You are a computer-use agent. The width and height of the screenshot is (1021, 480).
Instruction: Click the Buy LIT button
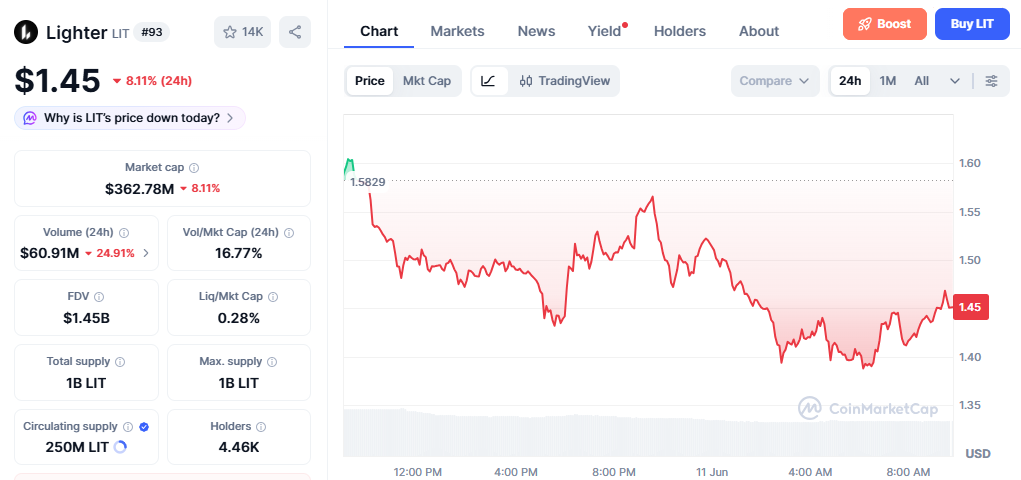tap(972, 24)
